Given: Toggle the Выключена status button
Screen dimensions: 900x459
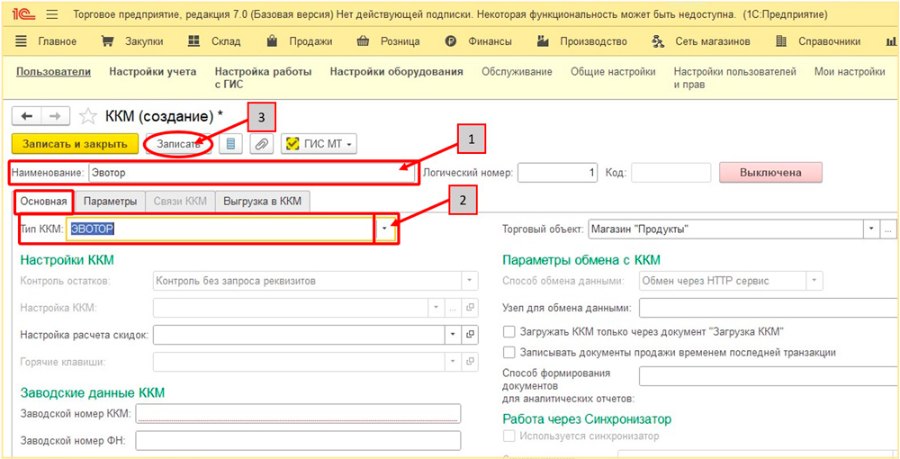Looking at the screenshot, I should point(770,172).
